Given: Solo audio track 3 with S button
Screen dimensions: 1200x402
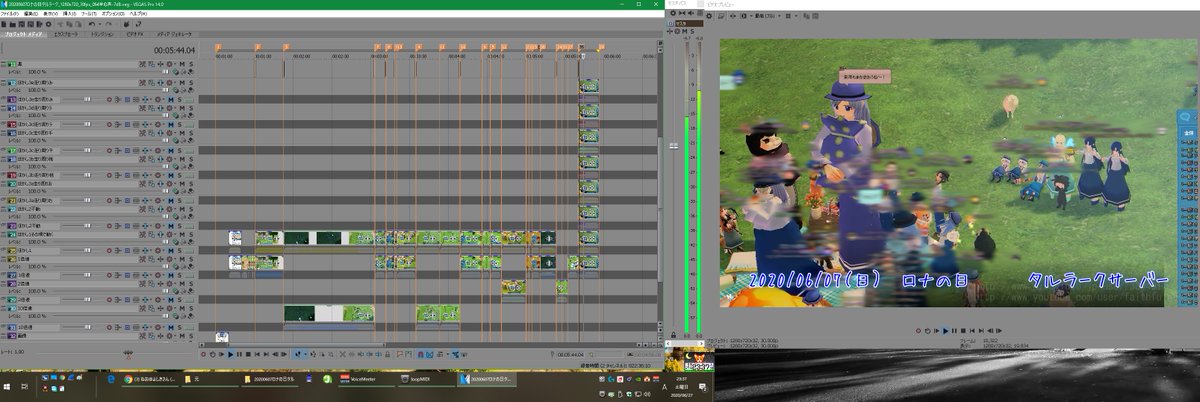Looking at the screenshot, I should (x=179, y=99).
